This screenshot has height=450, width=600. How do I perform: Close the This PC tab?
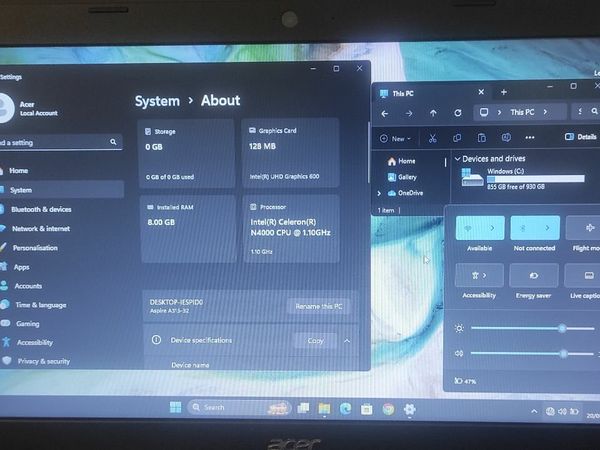(481, 92)
